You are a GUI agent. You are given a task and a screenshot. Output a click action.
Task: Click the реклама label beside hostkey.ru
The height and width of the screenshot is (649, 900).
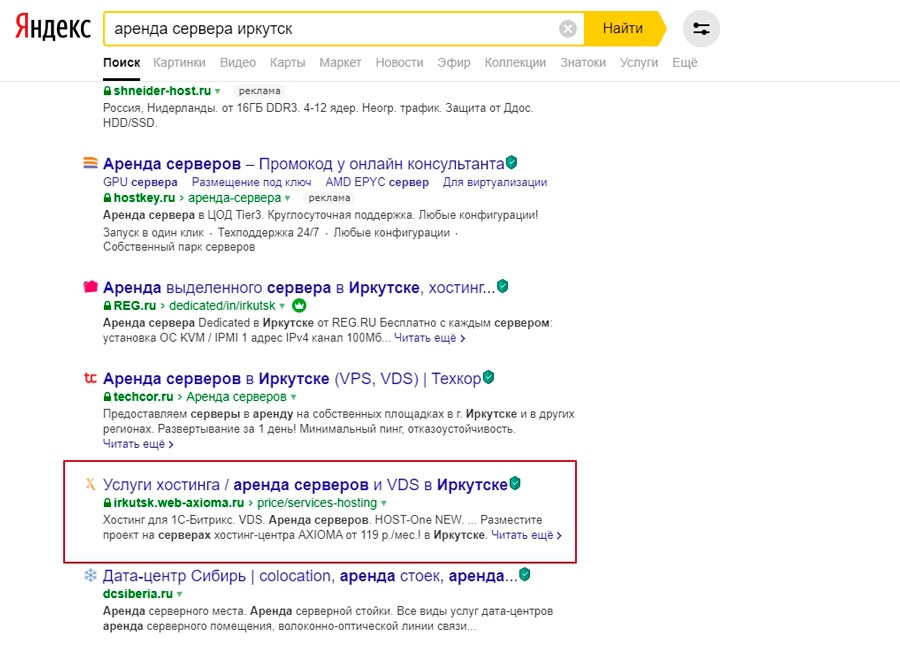(329, 198)
